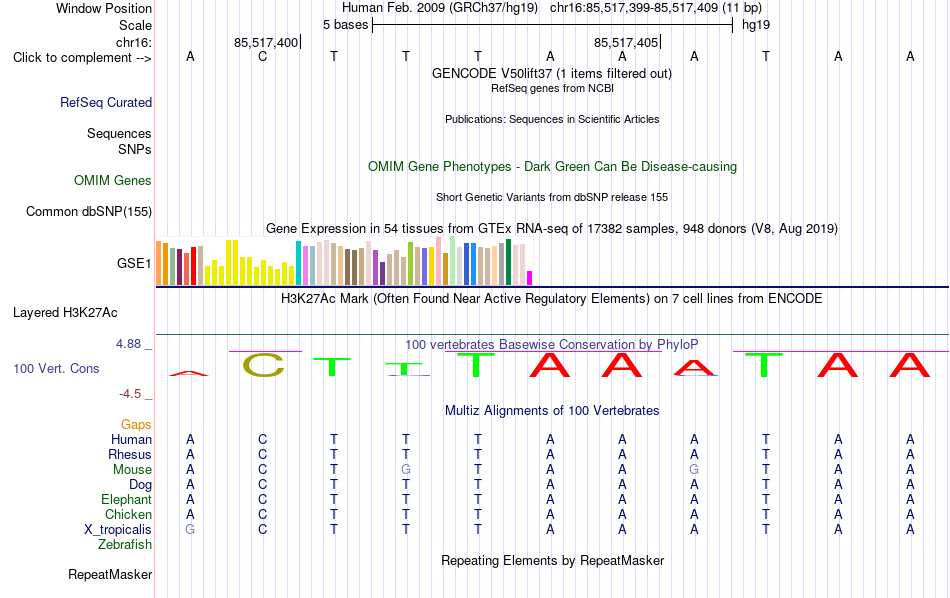The height and width of the screenshot is (598, 950).
Task: Select the Chicken species label
Action: click(128, 514)
